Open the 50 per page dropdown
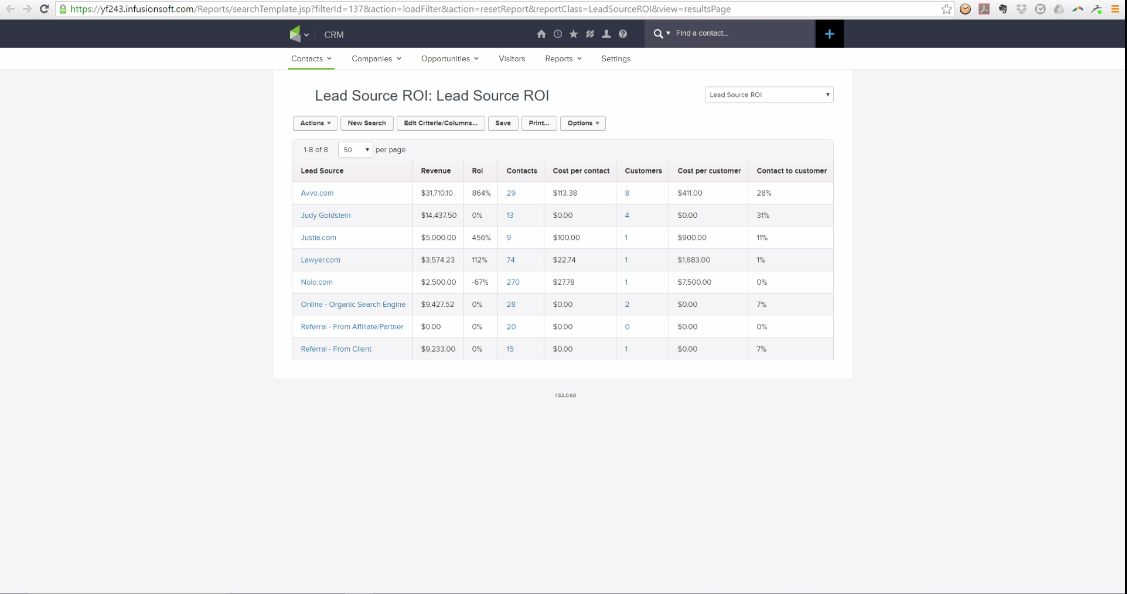Image resolution: width=1127 pixels, height=594 pixels. coord(355,150)
